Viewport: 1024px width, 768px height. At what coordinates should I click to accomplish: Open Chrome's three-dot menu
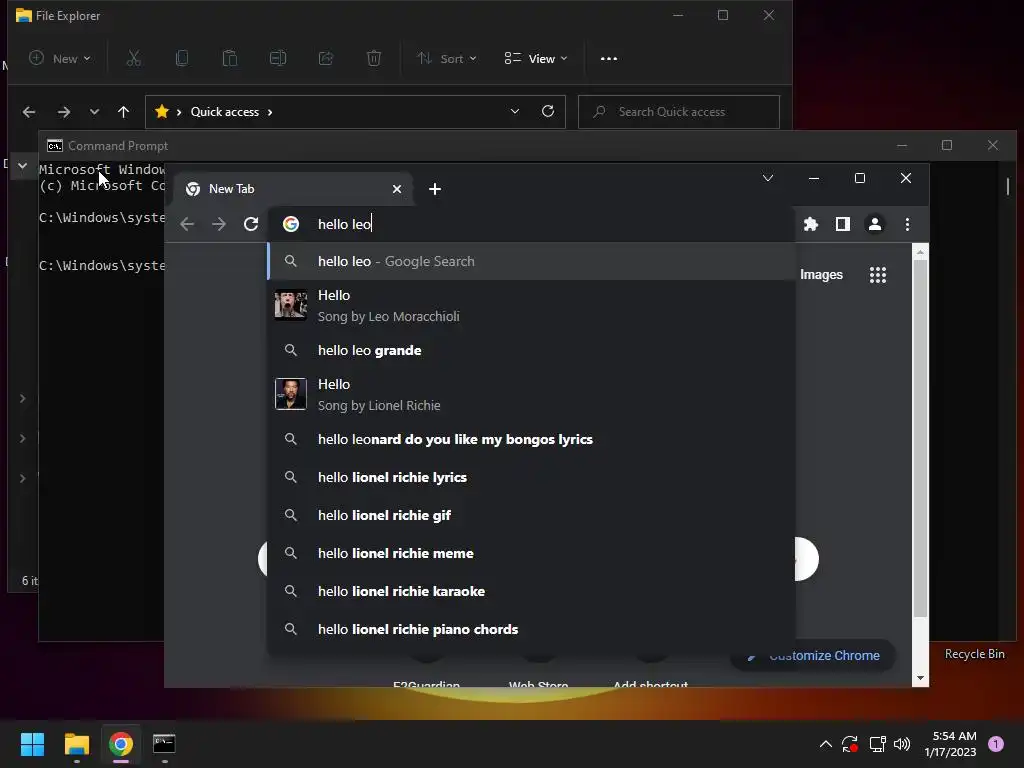click(x=907, y=225)
